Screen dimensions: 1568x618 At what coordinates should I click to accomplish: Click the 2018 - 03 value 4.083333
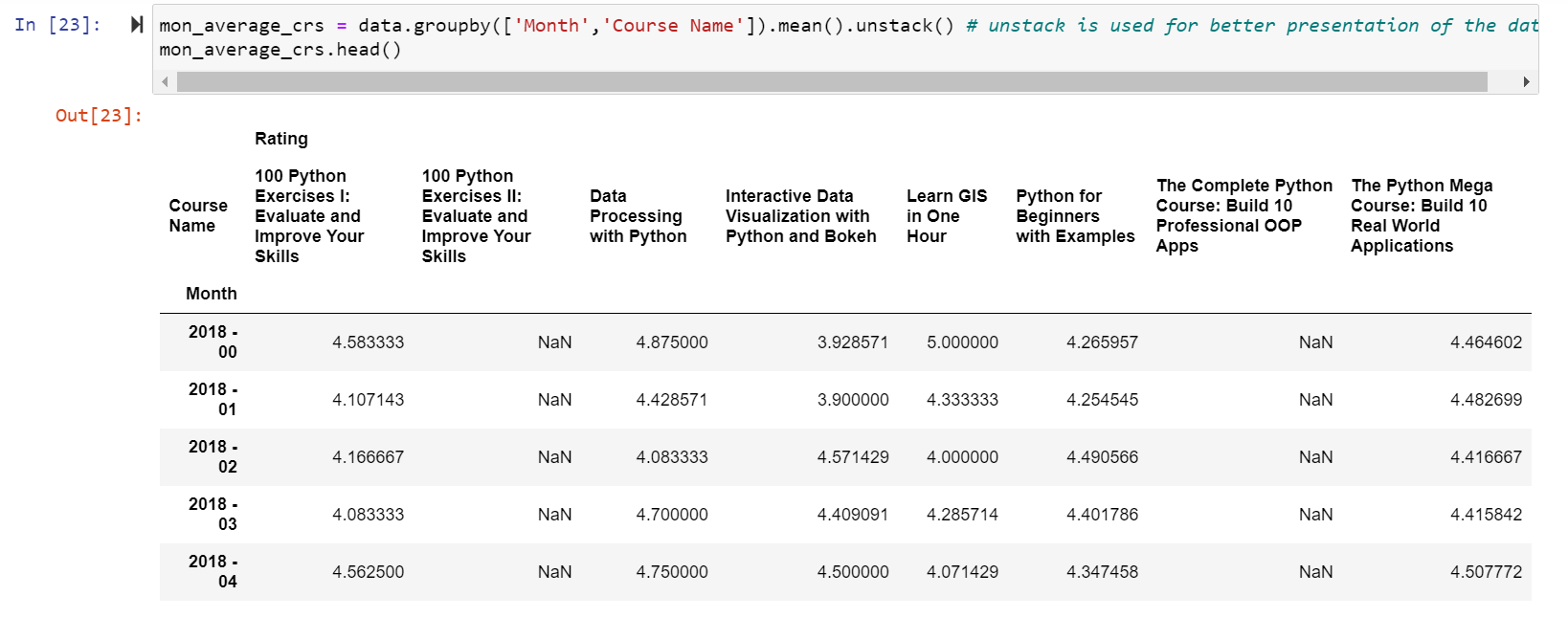tap(368, 515)
